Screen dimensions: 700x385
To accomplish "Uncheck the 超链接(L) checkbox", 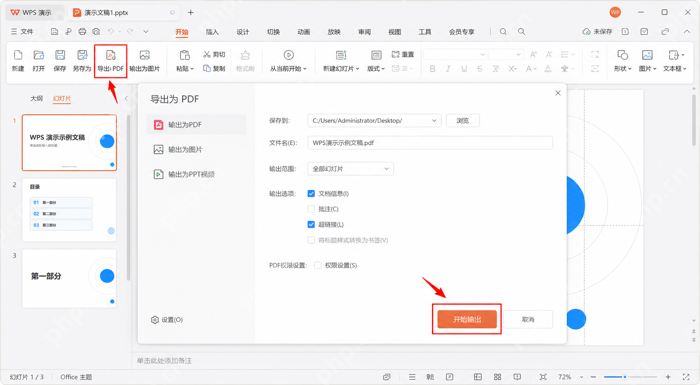I will point(311,224).
